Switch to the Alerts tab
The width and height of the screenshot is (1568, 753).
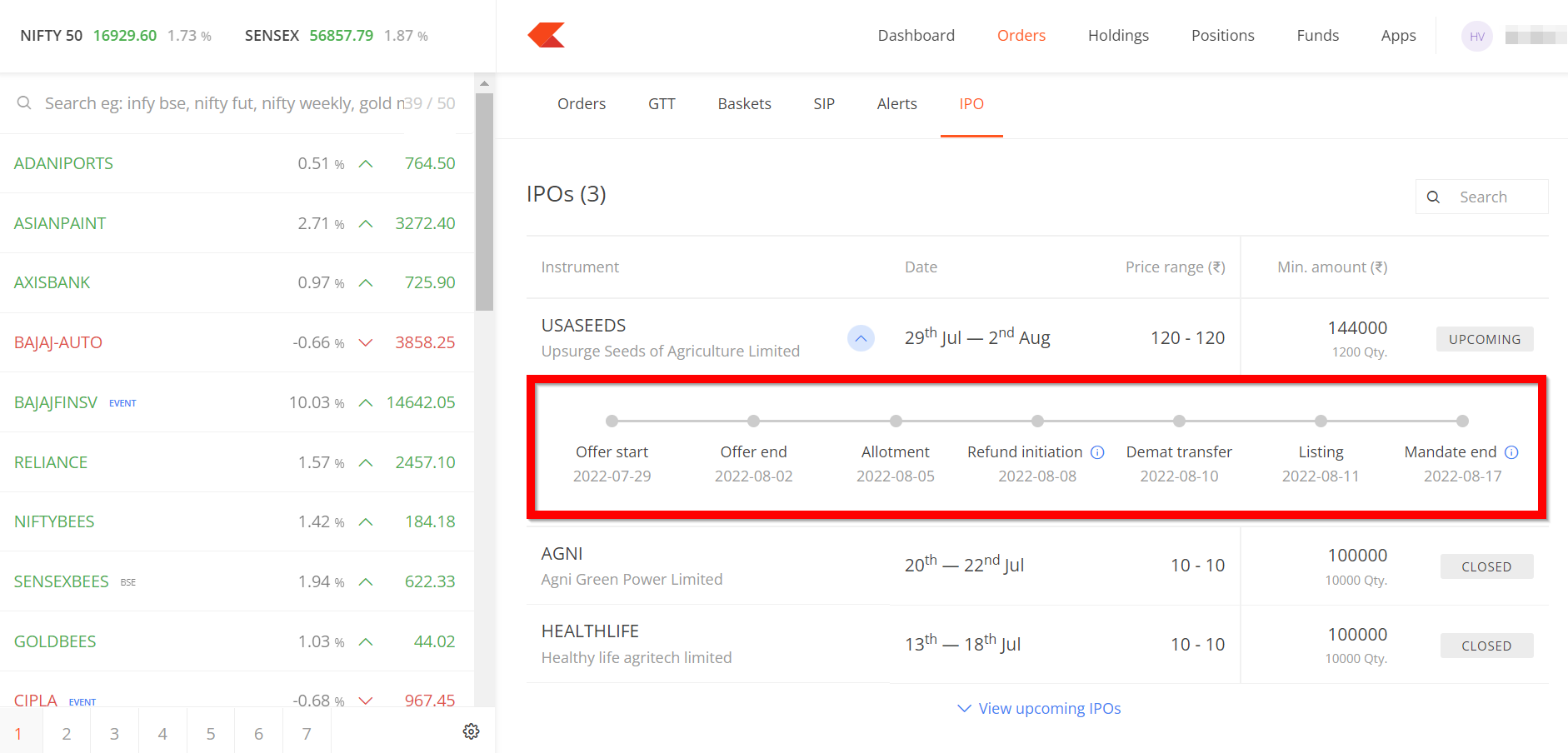897,104
